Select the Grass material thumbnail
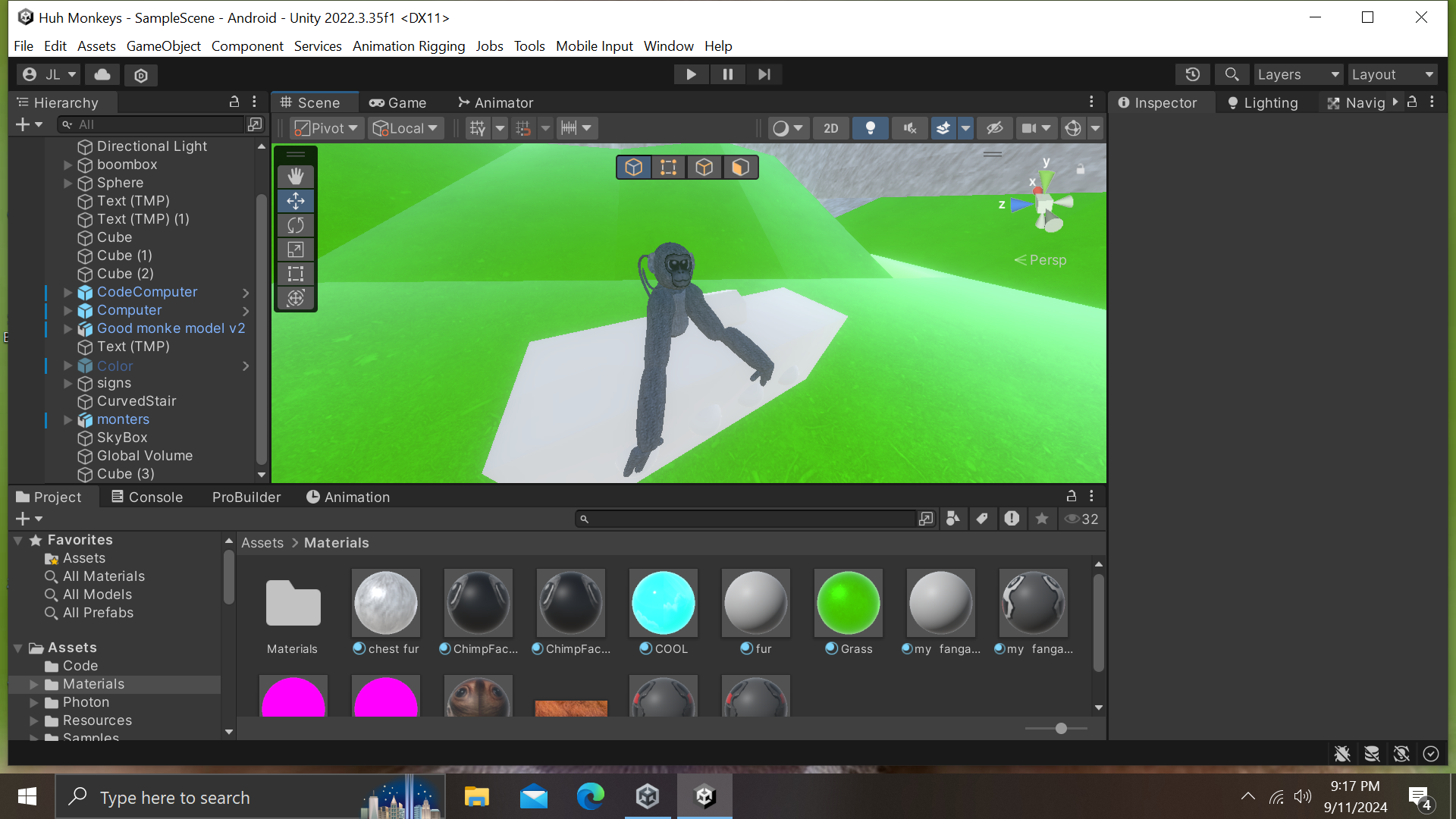Image resolution: width=1456 pixels, height=819 pixels. (x=848, y=604)
